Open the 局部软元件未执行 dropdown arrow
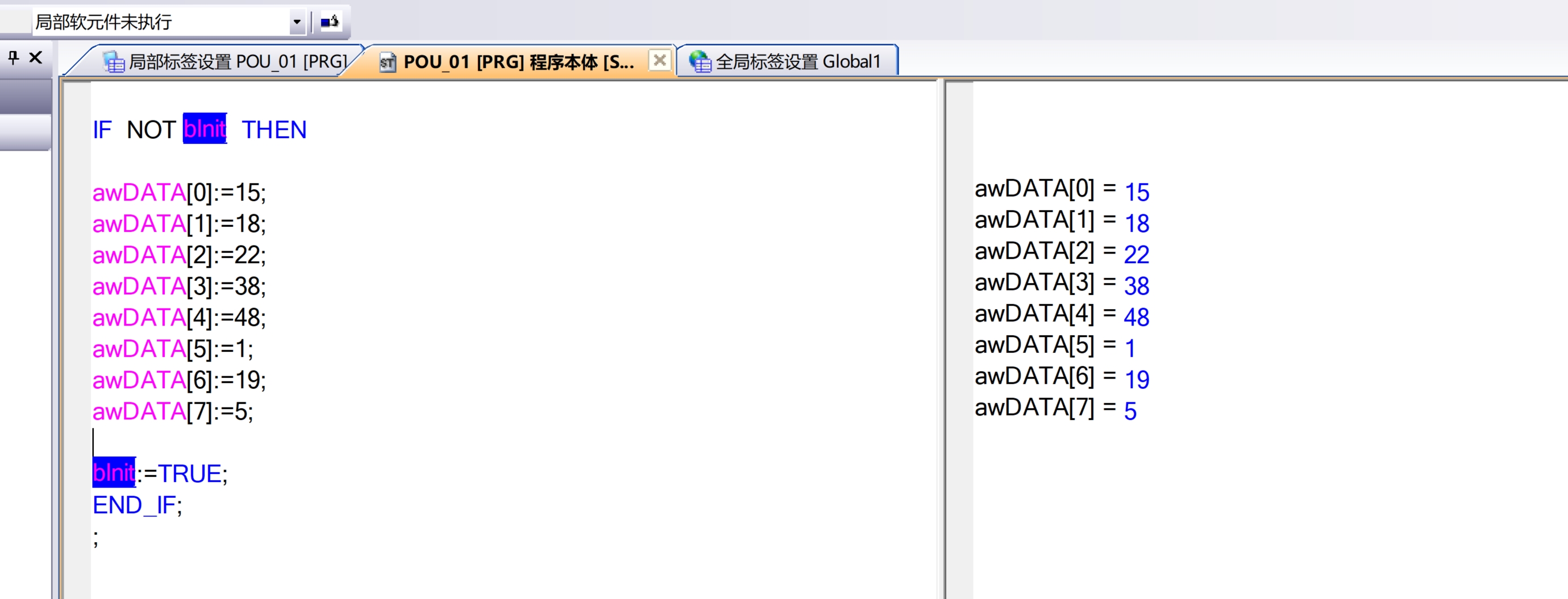This screenshot has width=1568, height=599. [x=297, y=23]
